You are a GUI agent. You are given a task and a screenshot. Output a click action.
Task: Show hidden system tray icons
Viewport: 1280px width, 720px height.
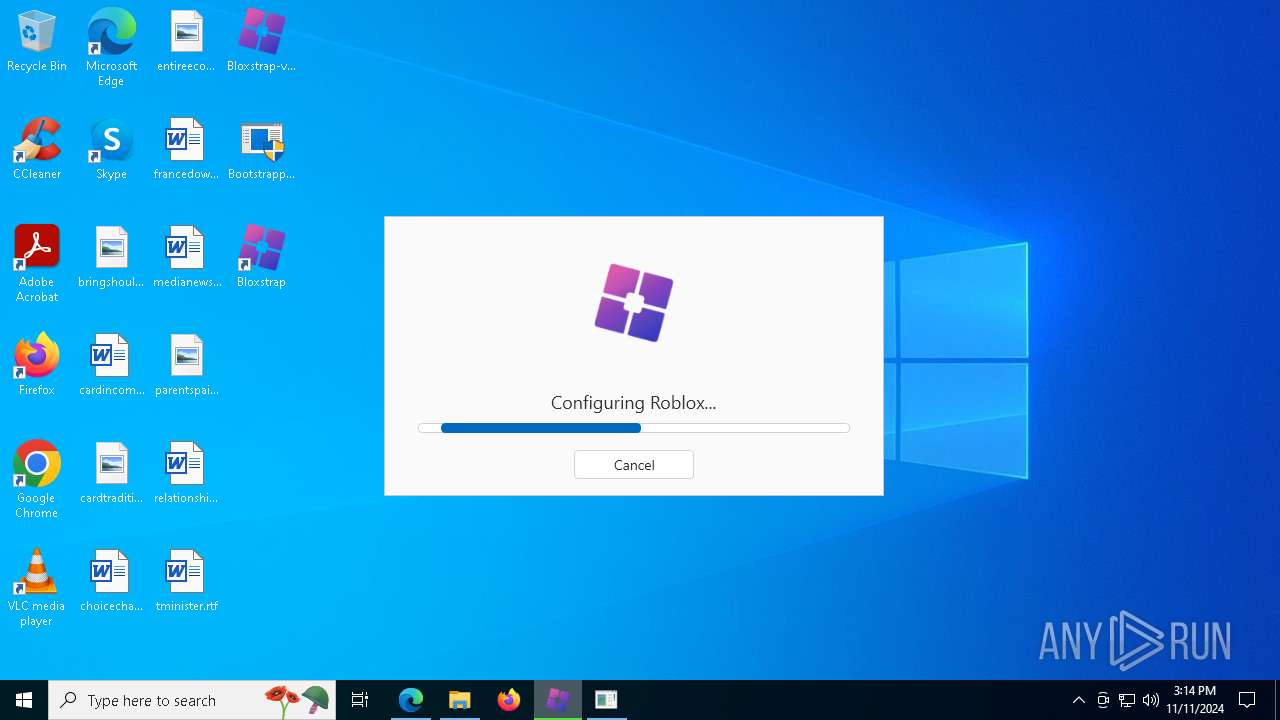(1079, 700)
